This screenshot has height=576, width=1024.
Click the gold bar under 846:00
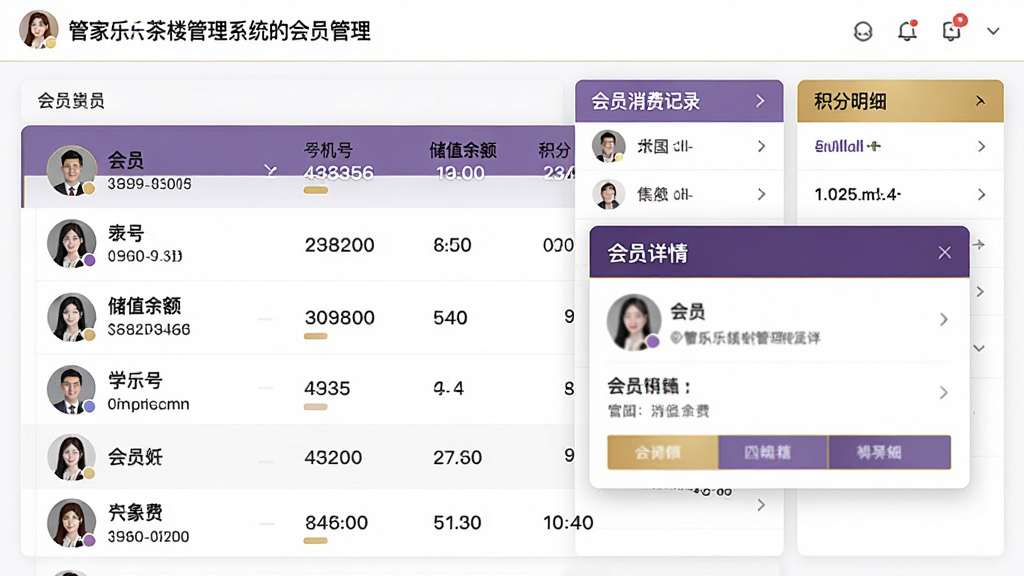click(x=315, y=541)
